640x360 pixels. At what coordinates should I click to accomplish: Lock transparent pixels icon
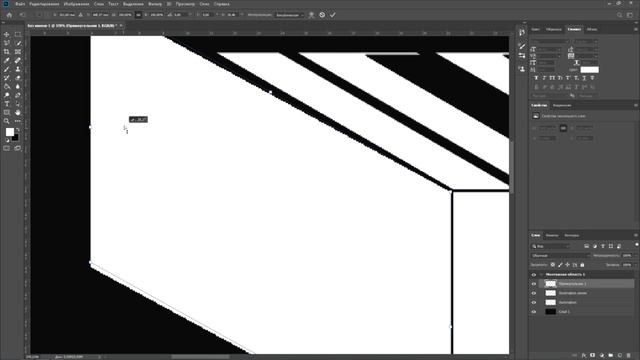(553, 265)
